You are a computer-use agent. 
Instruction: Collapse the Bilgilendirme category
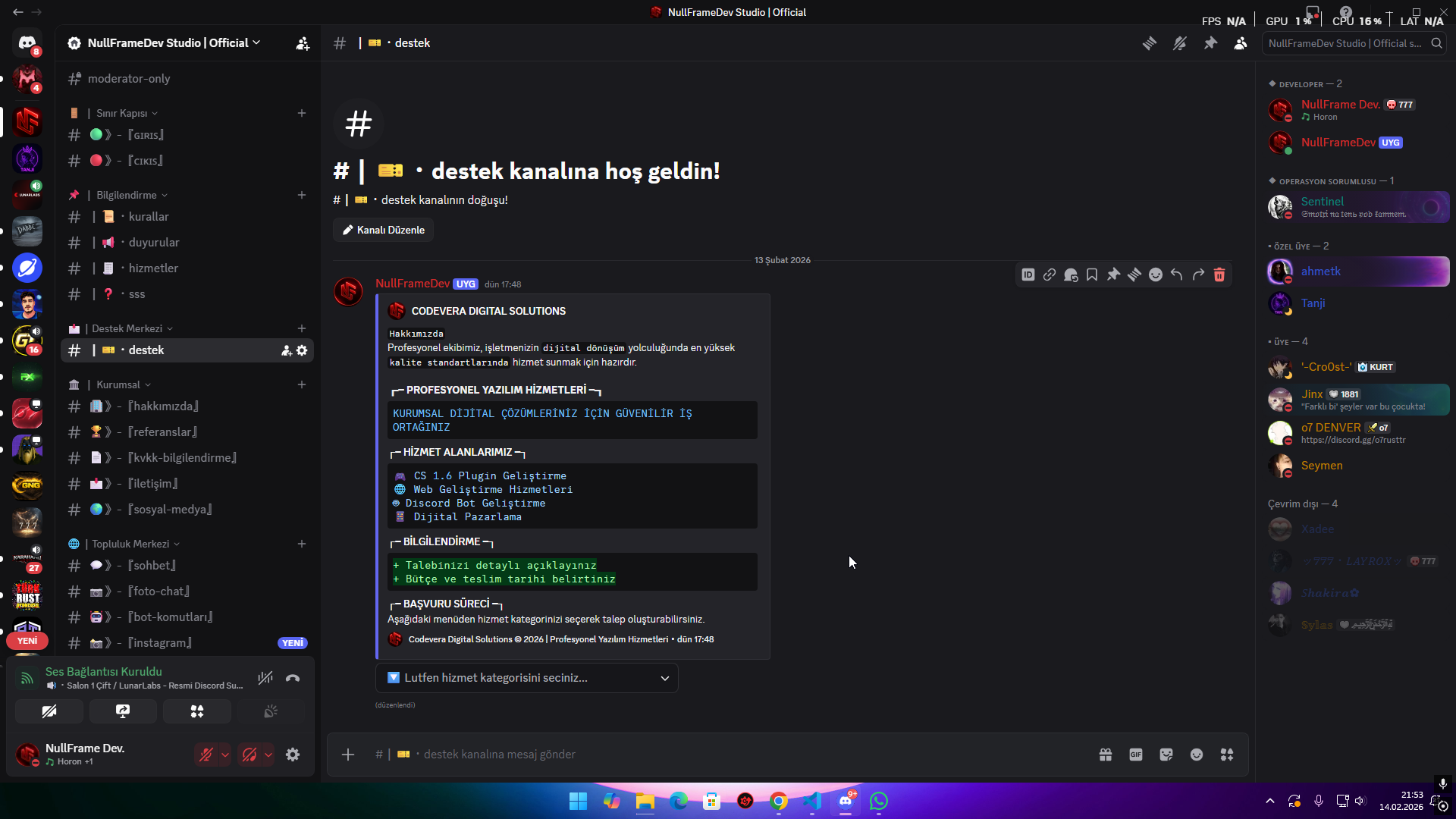pyautogui.click(x=127, y=195)
